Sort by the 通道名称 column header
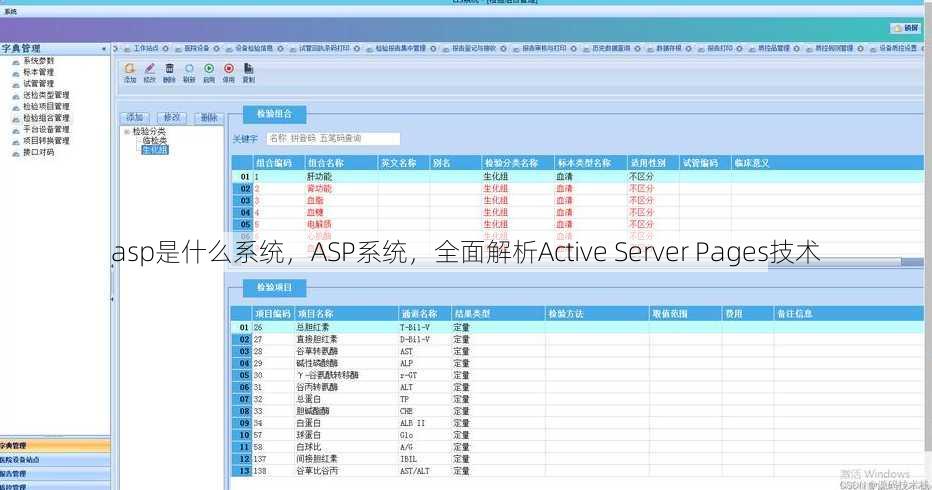 click(x=424, y=313)
